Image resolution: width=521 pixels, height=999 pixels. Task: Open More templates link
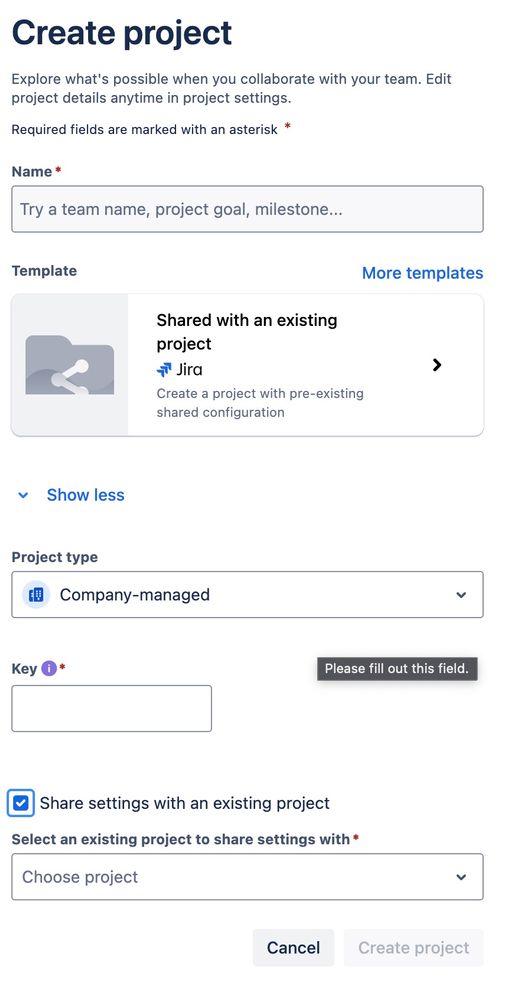[x=422, y=273]
